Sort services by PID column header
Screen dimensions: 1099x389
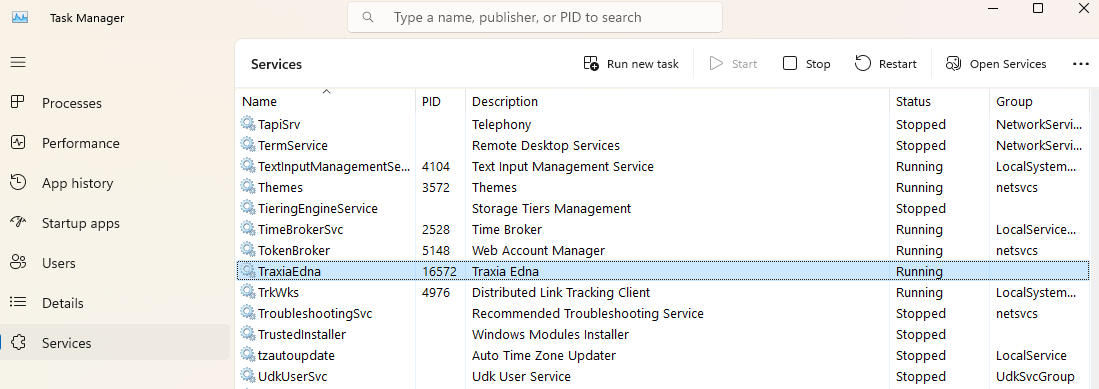coord(441,101)
